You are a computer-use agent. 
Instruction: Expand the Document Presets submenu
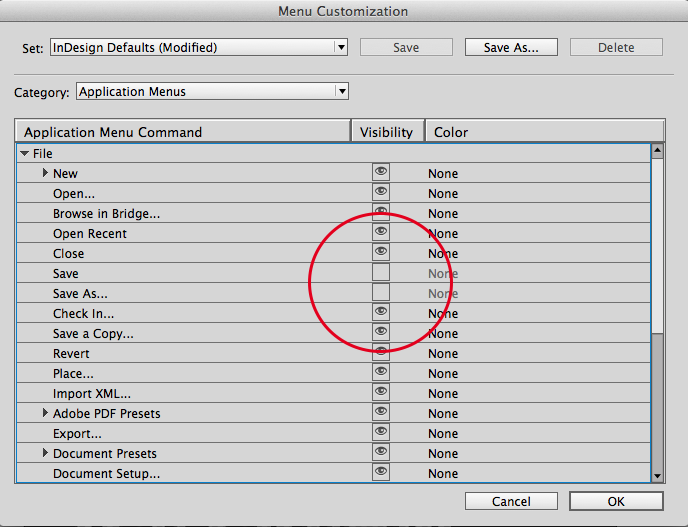coord(45,454)
